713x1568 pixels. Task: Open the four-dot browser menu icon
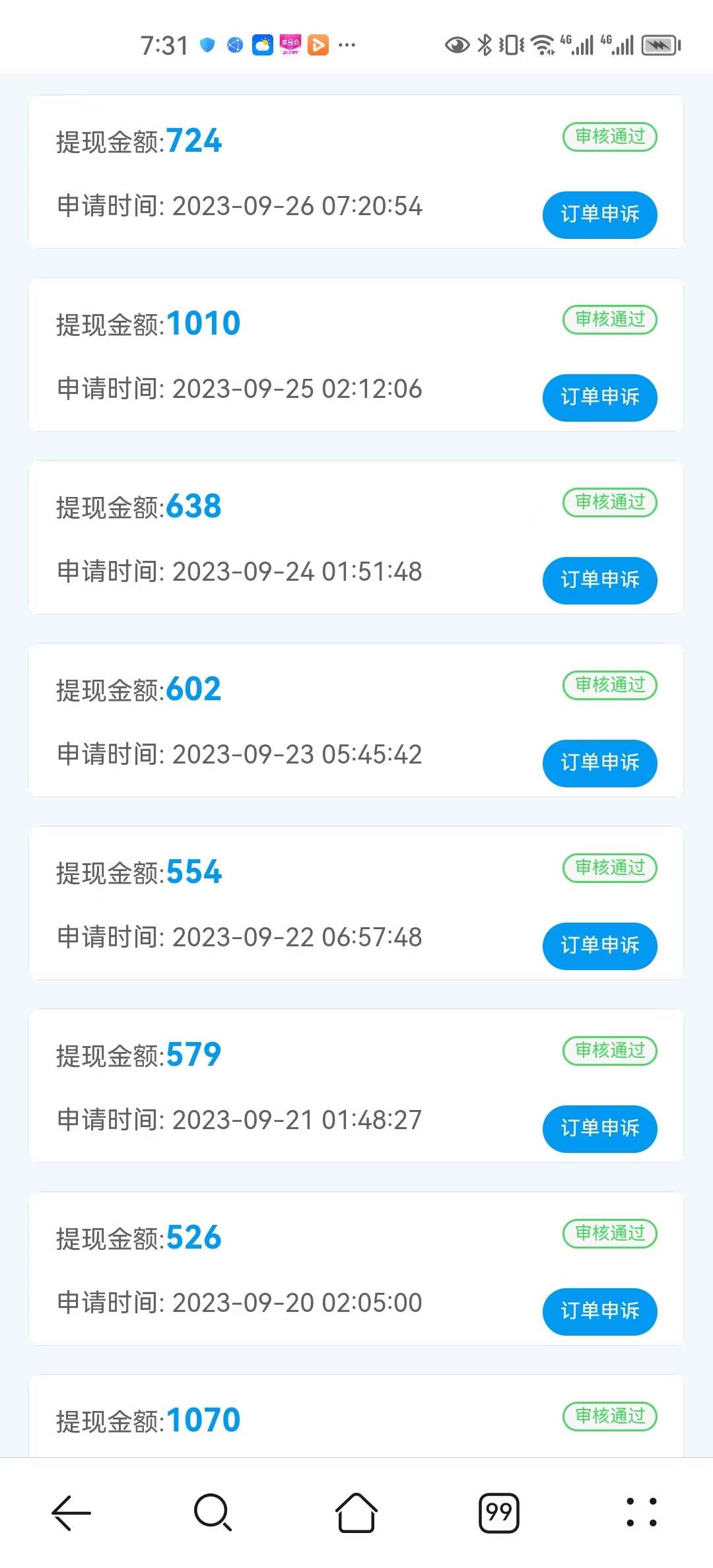pyautogui.click(x=641, y=1512)
